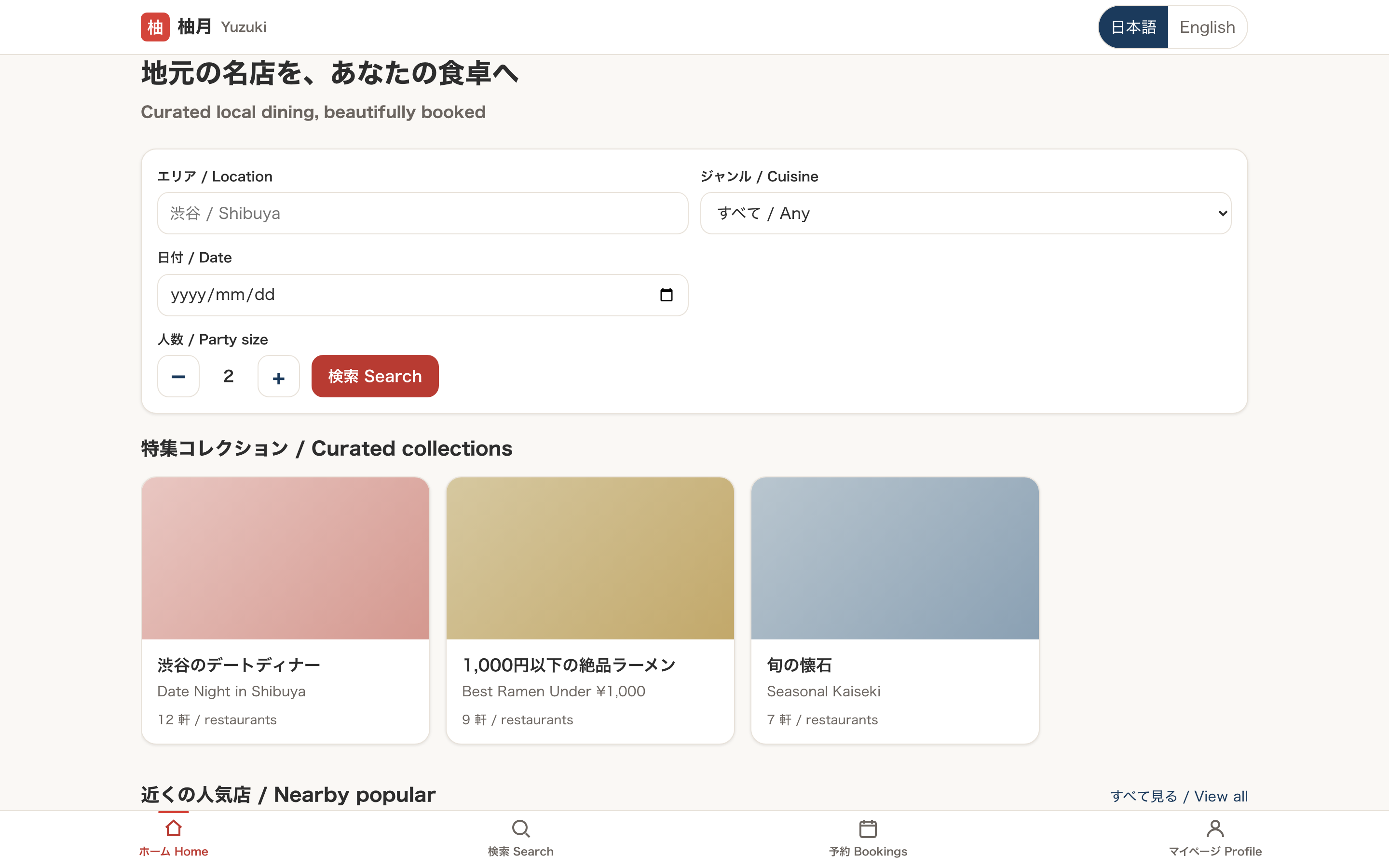Select the ホーム Home tab label

(173, 851)
